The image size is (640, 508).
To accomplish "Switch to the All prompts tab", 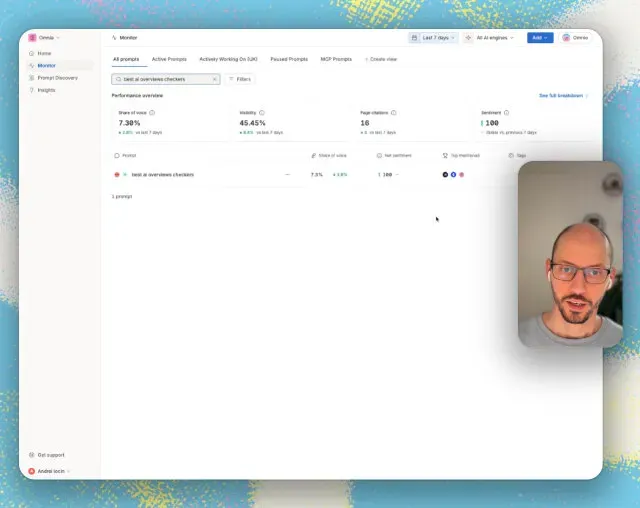I will point(126,59).
